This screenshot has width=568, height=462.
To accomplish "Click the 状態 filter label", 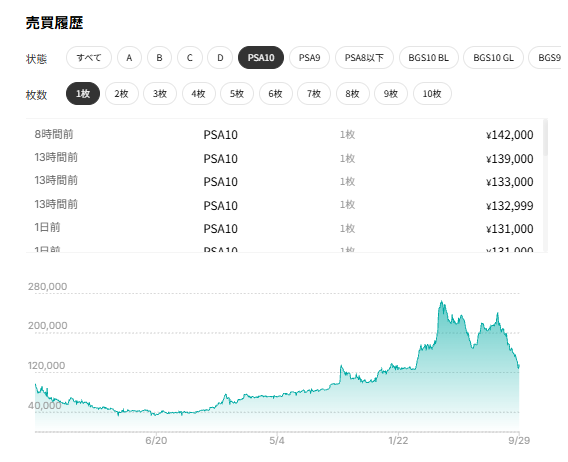I will pyautogui.click(x=36, y=59).
